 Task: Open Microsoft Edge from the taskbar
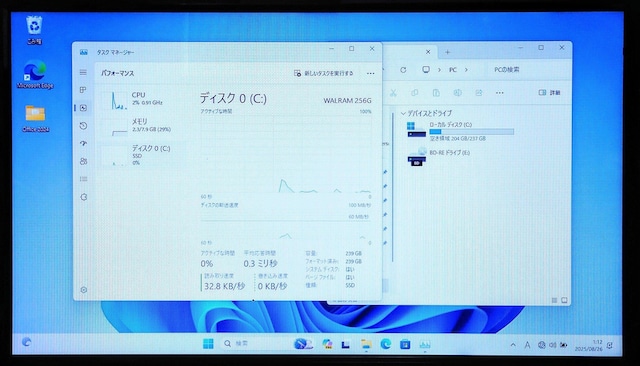point(386,344)
